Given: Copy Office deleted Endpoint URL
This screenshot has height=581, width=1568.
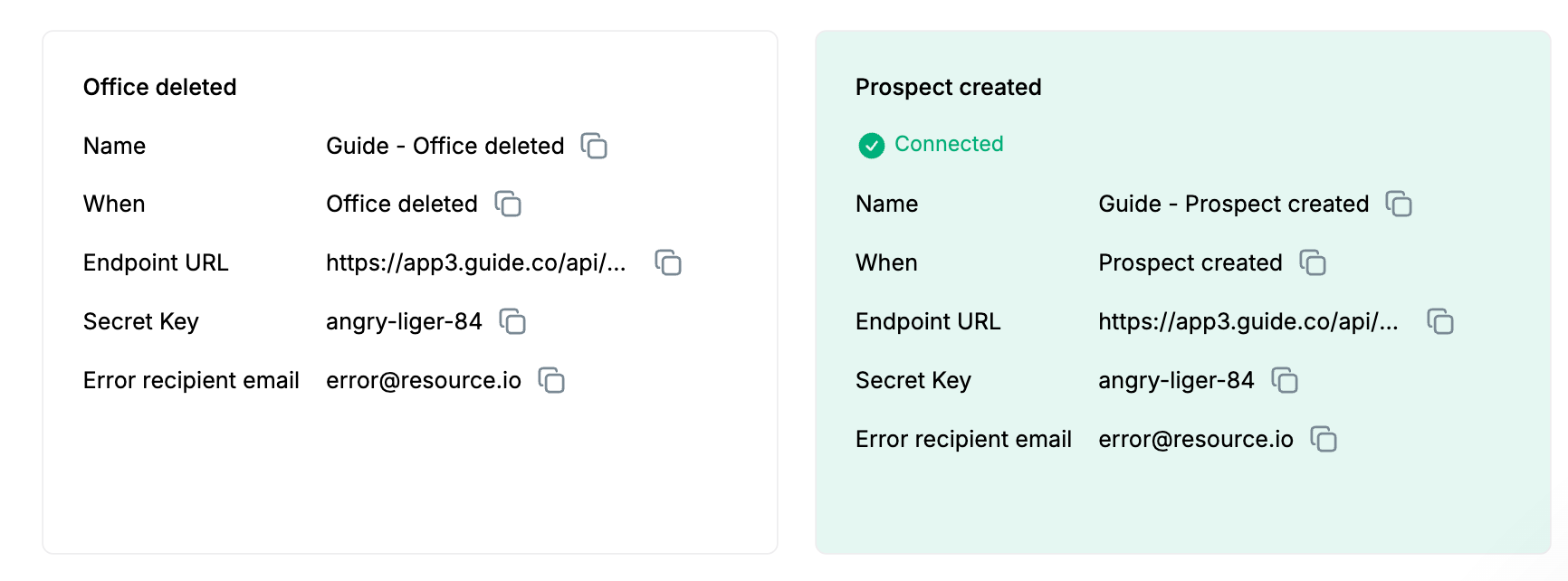Looking at the screenshot, I should click(x=668, y=262).
